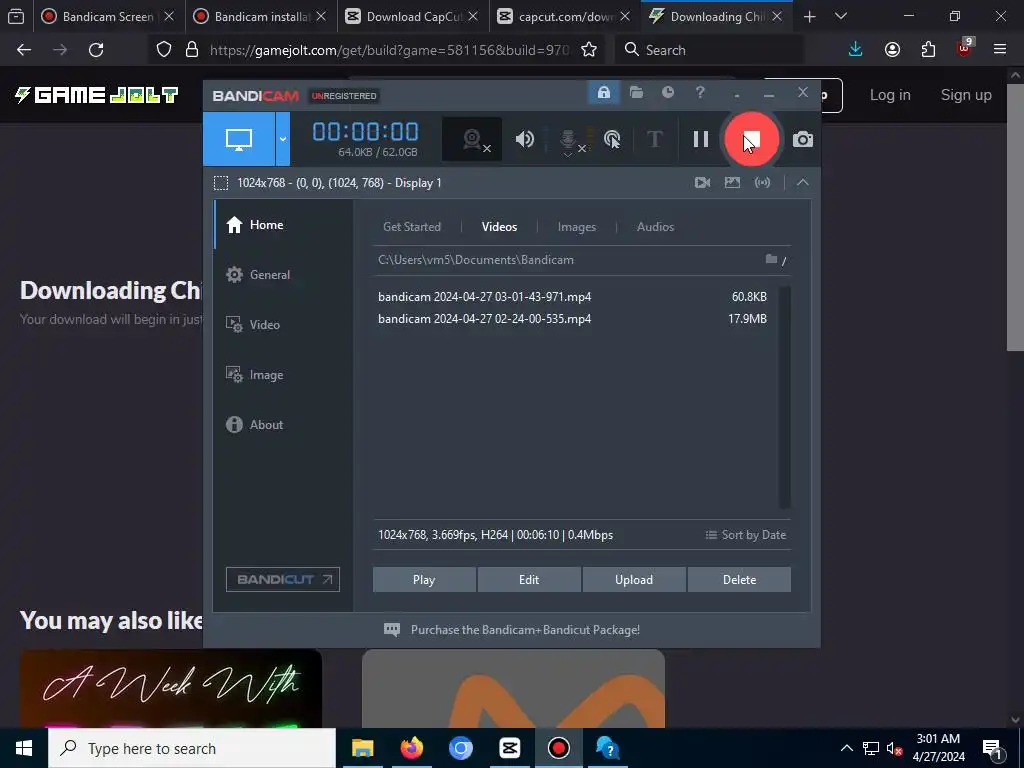Switch to Get Started tab
This screenshot has height=768, width=1024.
411,227
